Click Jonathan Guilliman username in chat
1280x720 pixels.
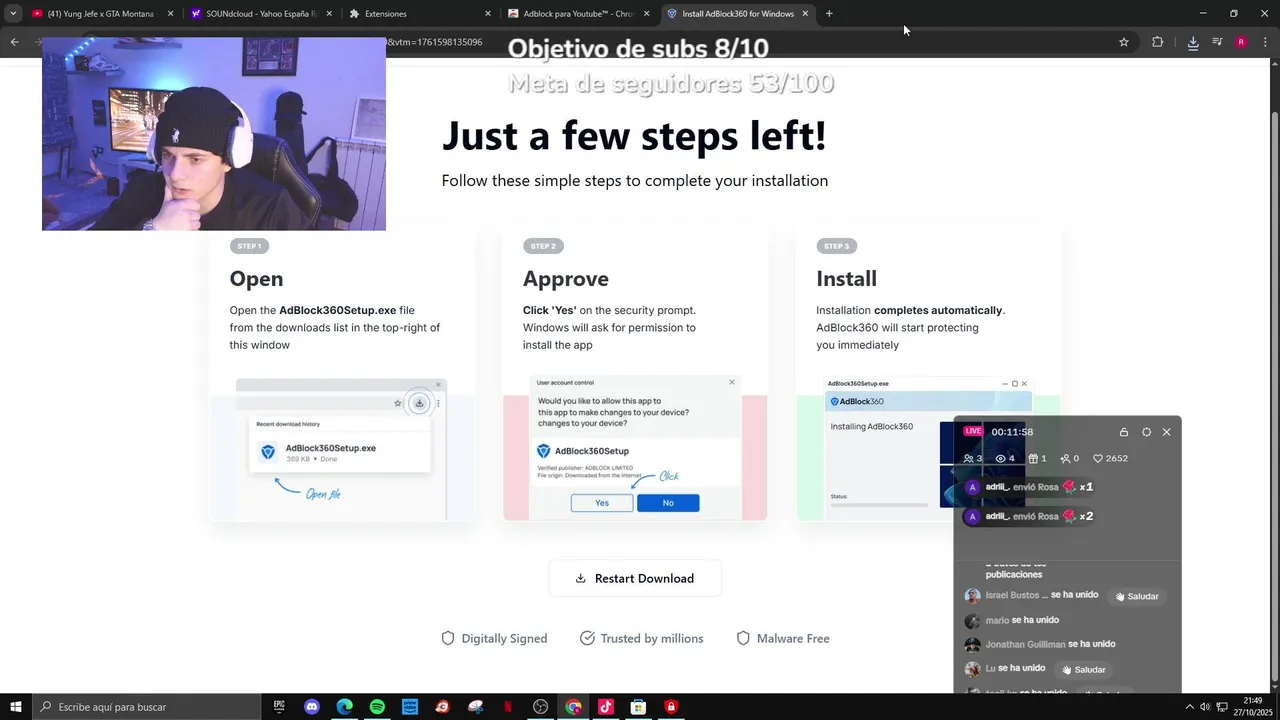(1025, 644)
